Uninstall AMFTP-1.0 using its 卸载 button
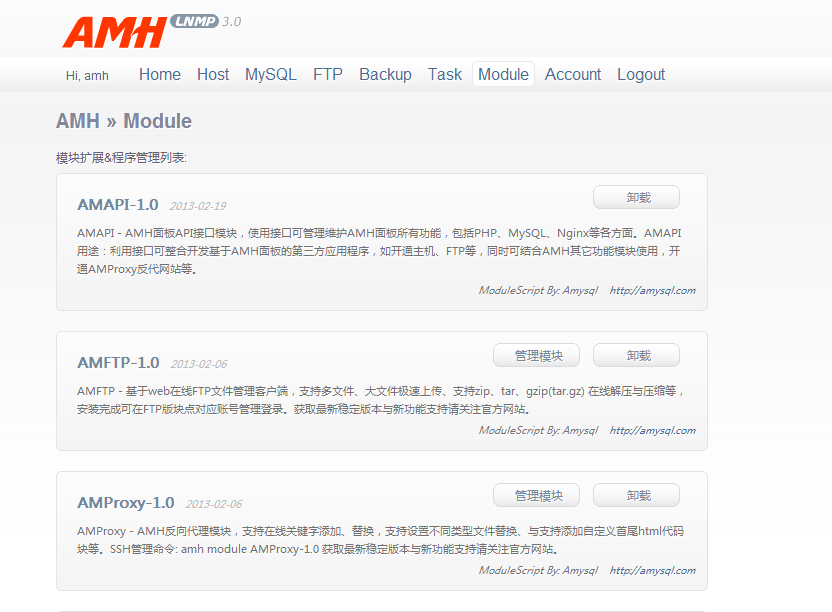The width and height of the screenshot is (832, 612). click(636, 355)
